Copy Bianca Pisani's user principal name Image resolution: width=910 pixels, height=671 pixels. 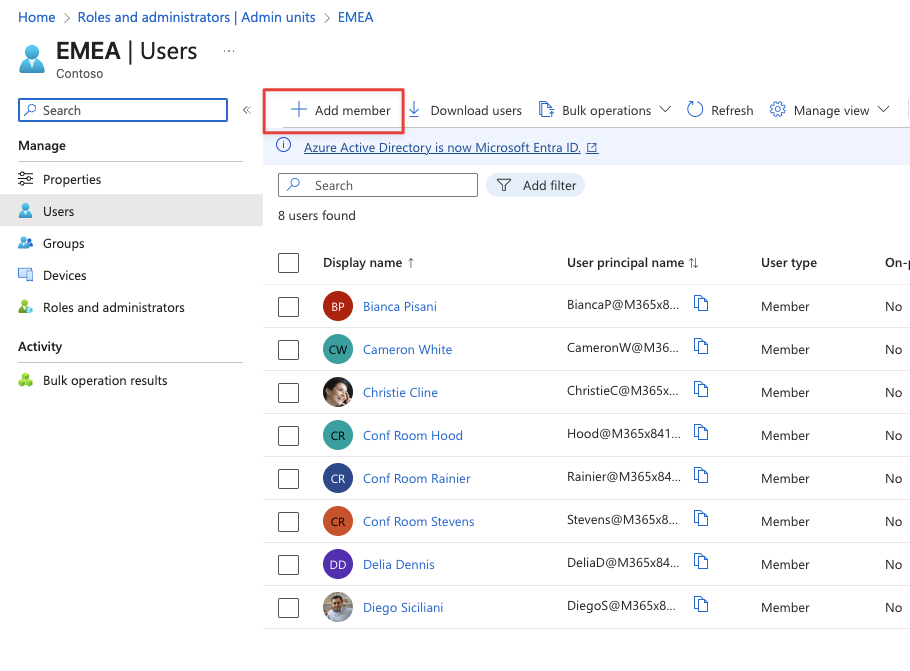[x=701, y=304]
